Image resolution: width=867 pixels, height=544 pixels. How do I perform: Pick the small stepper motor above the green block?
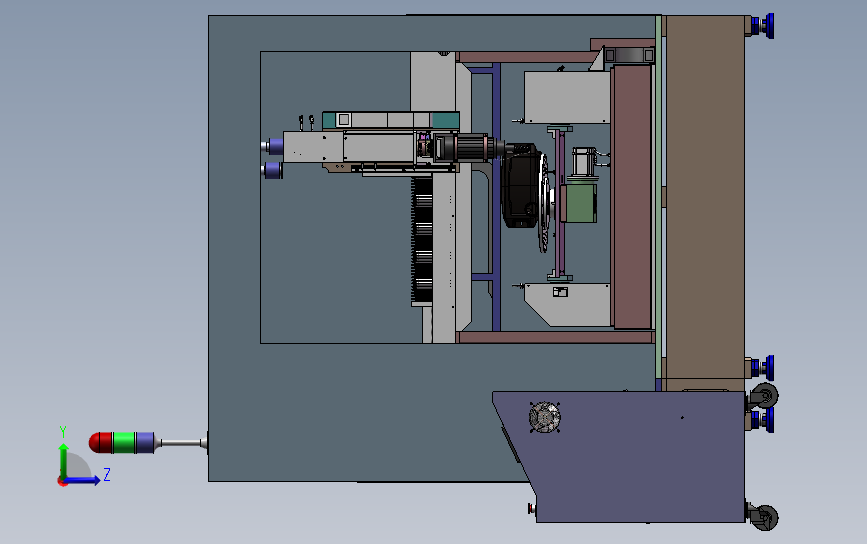(583, 161)
